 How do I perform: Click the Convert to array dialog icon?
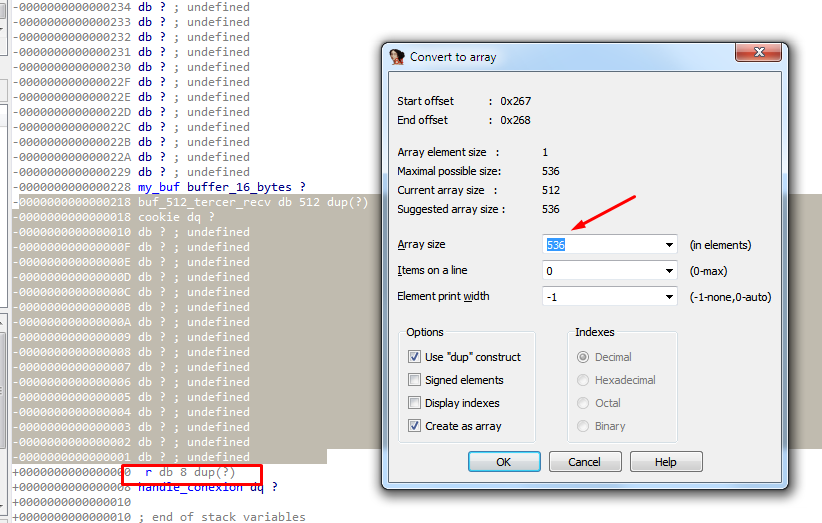[397, 57]
